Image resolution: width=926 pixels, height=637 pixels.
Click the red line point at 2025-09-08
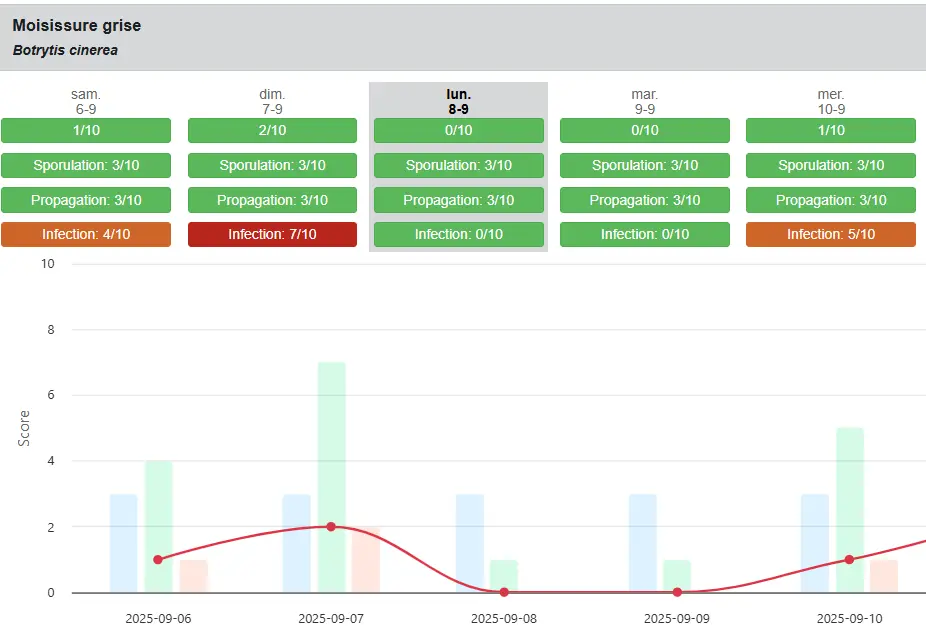click(x=504, y=592)
